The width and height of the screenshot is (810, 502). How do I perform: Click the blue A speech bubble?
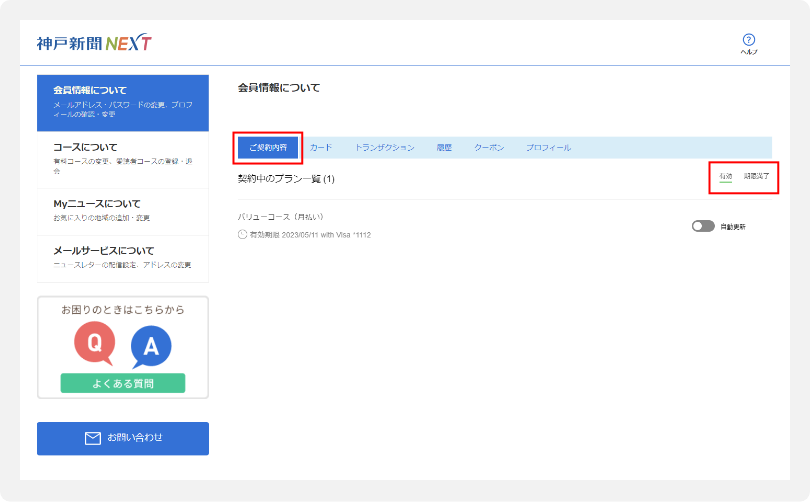click(x=151, y=347)
